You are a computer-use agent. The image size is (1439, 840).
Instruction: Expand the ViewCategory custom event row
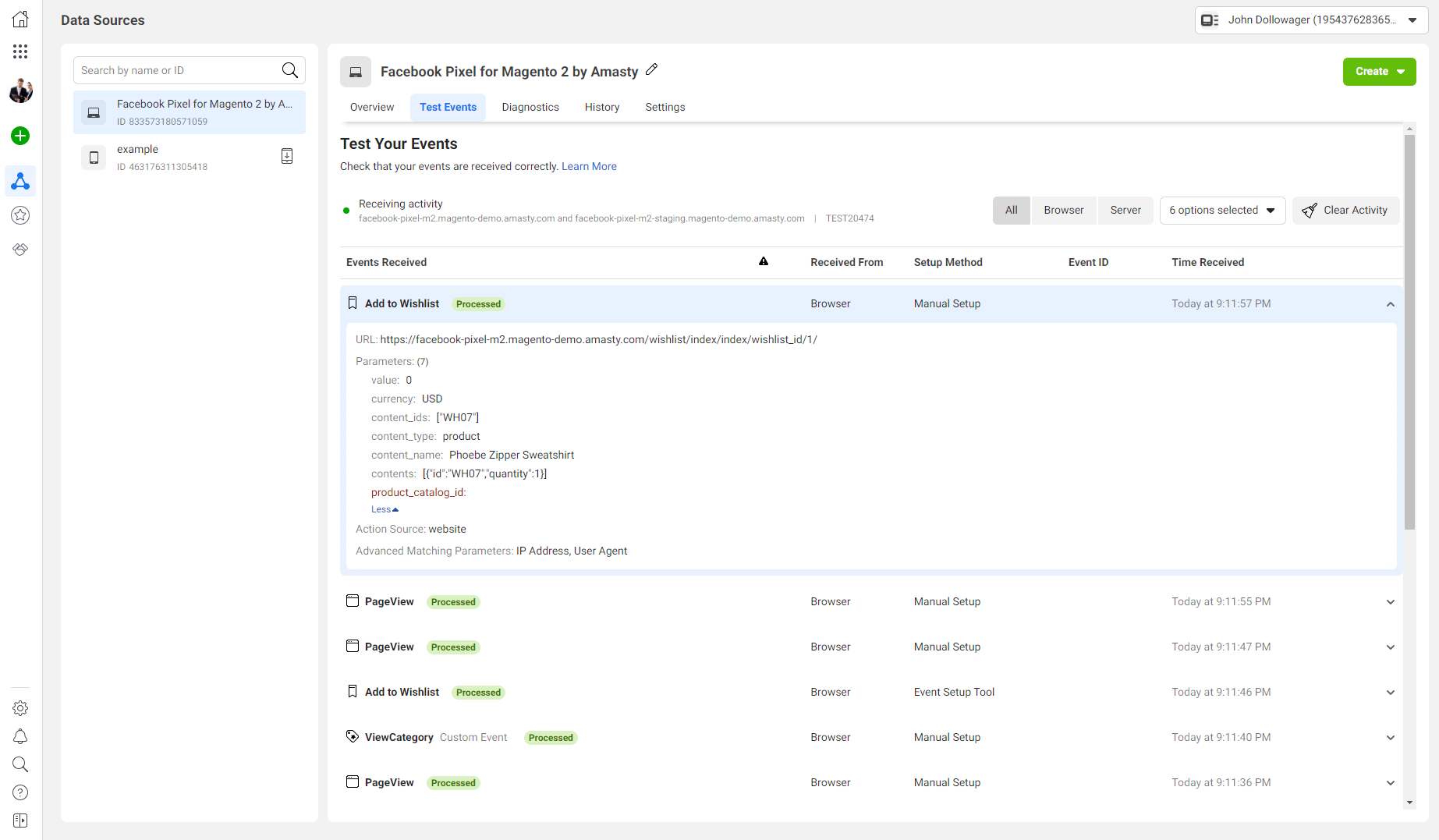1390,738
